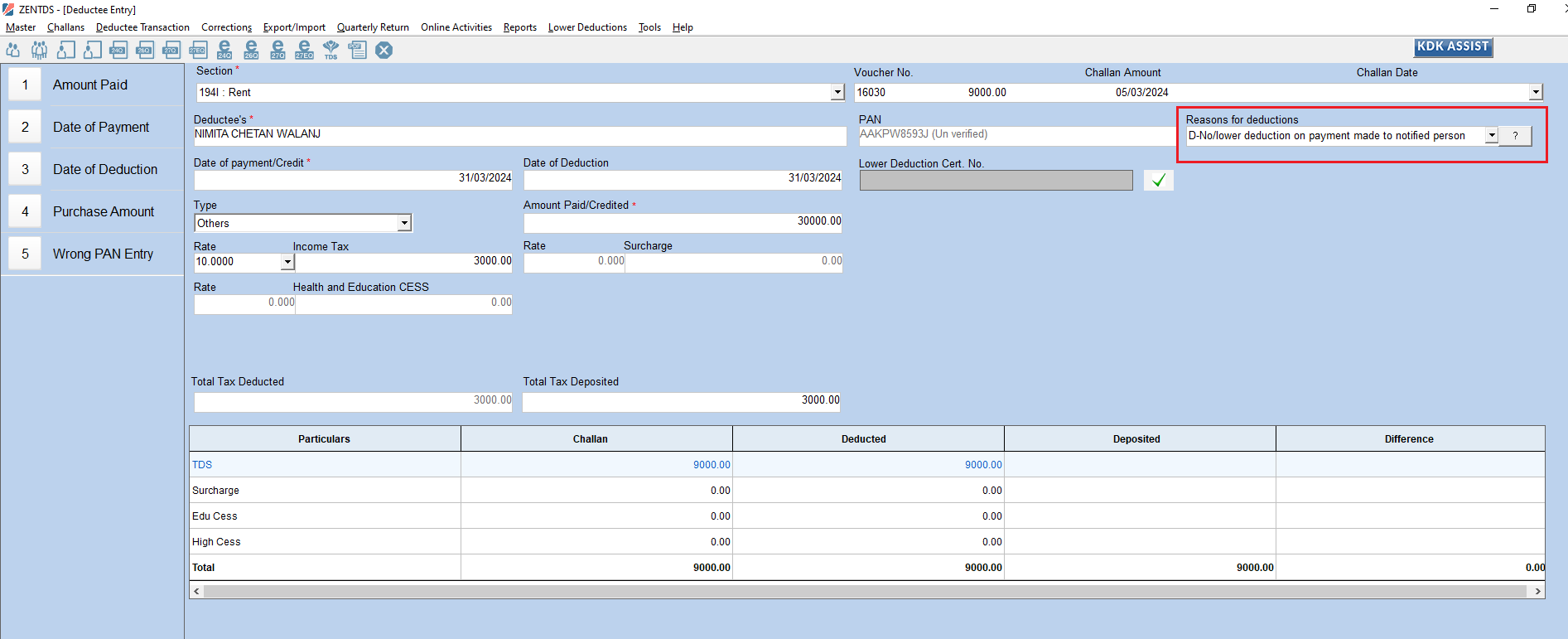1568x639 pixels.
Task: Click the Income Tax amount field 3000.00
Action: [404, 263]
